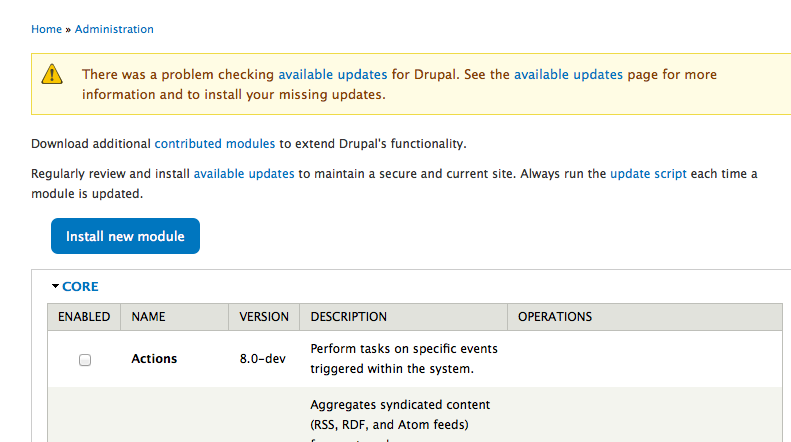Click the NAME column header
This screenshot has height=442, width=791.
pyautogui.click(x=148, y=317)
